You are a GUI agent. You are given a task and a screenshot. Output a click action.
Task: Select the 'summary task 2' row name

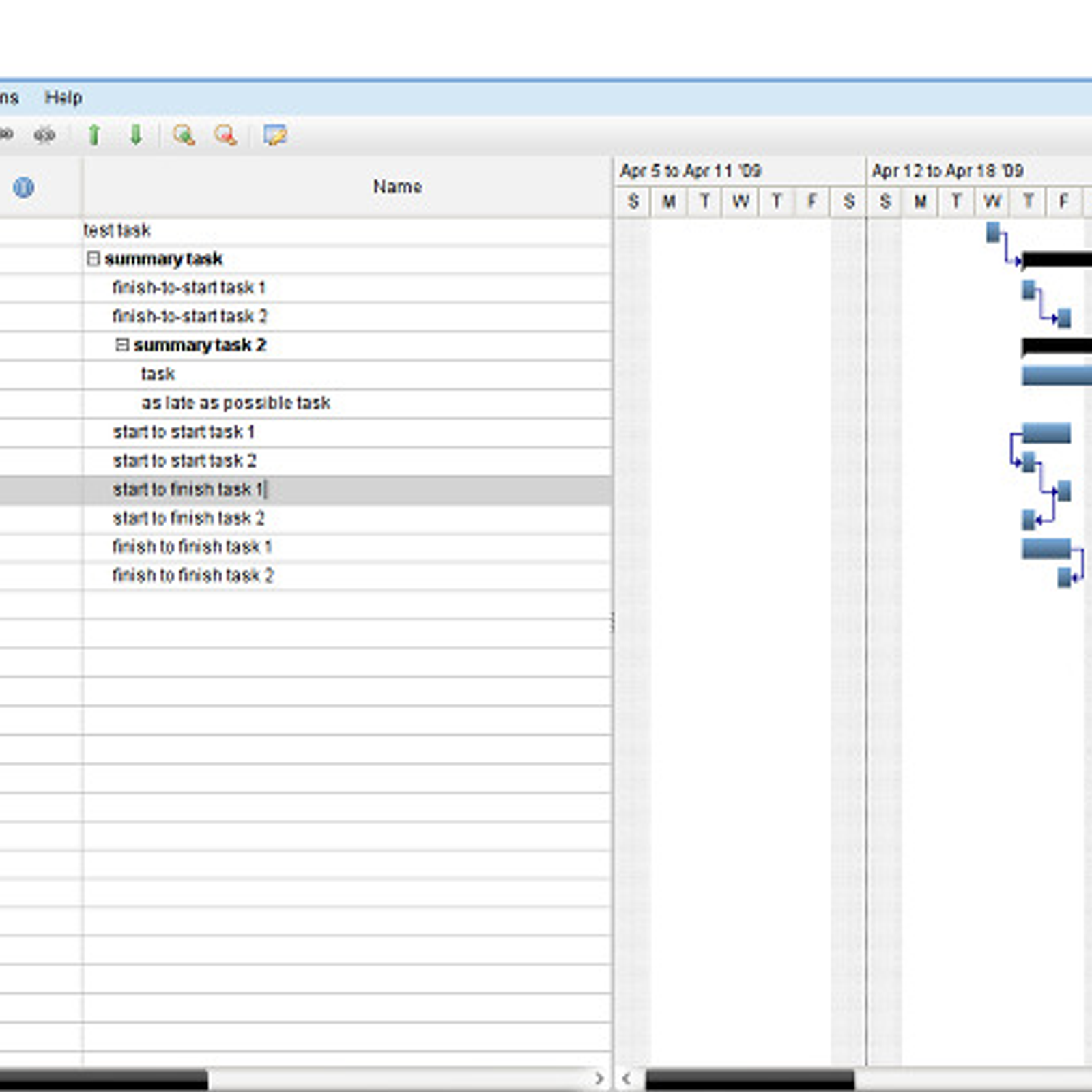pos(199,345)
